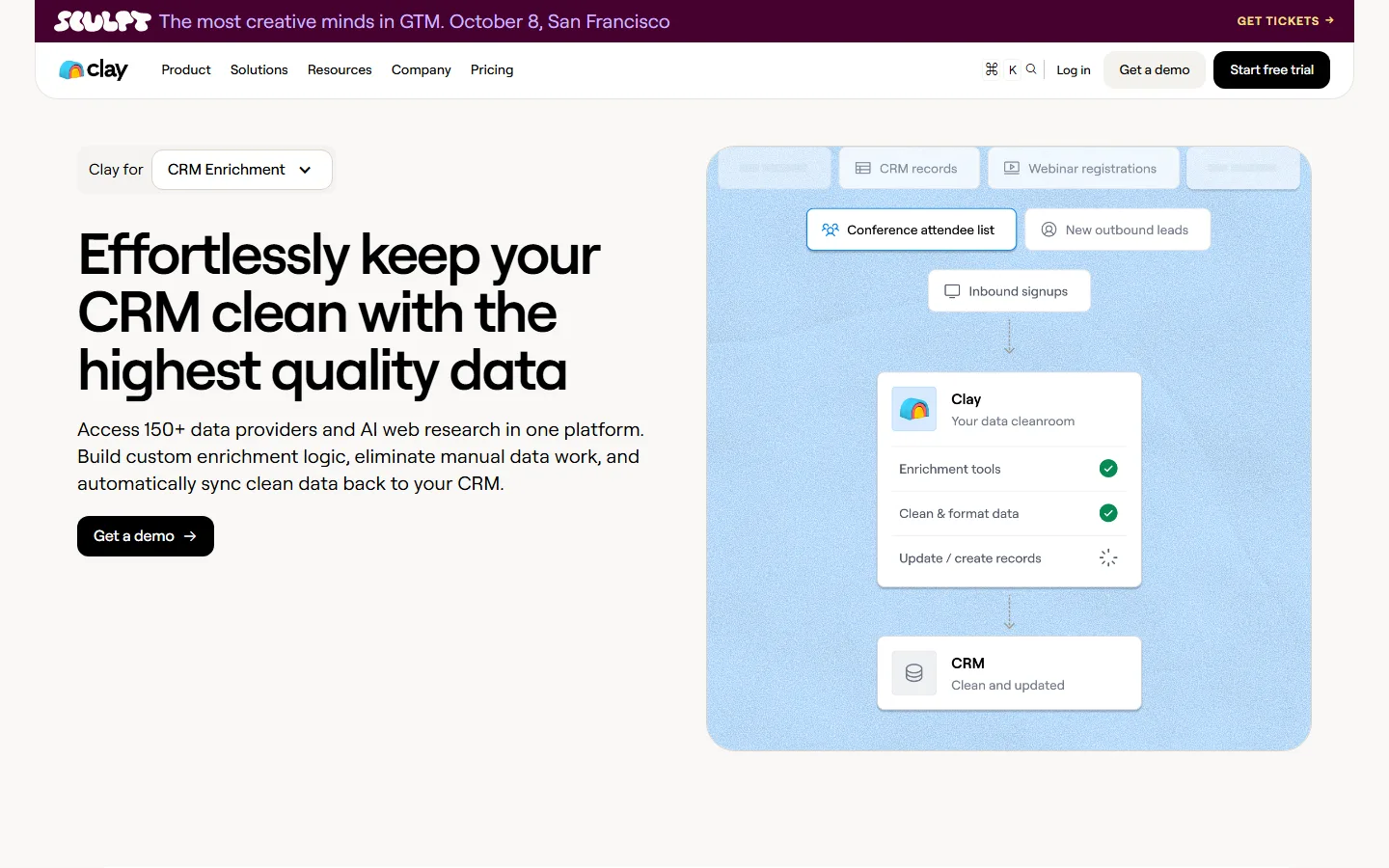
Task: Click the CRM records table icon
Action: tap(863, 168)
